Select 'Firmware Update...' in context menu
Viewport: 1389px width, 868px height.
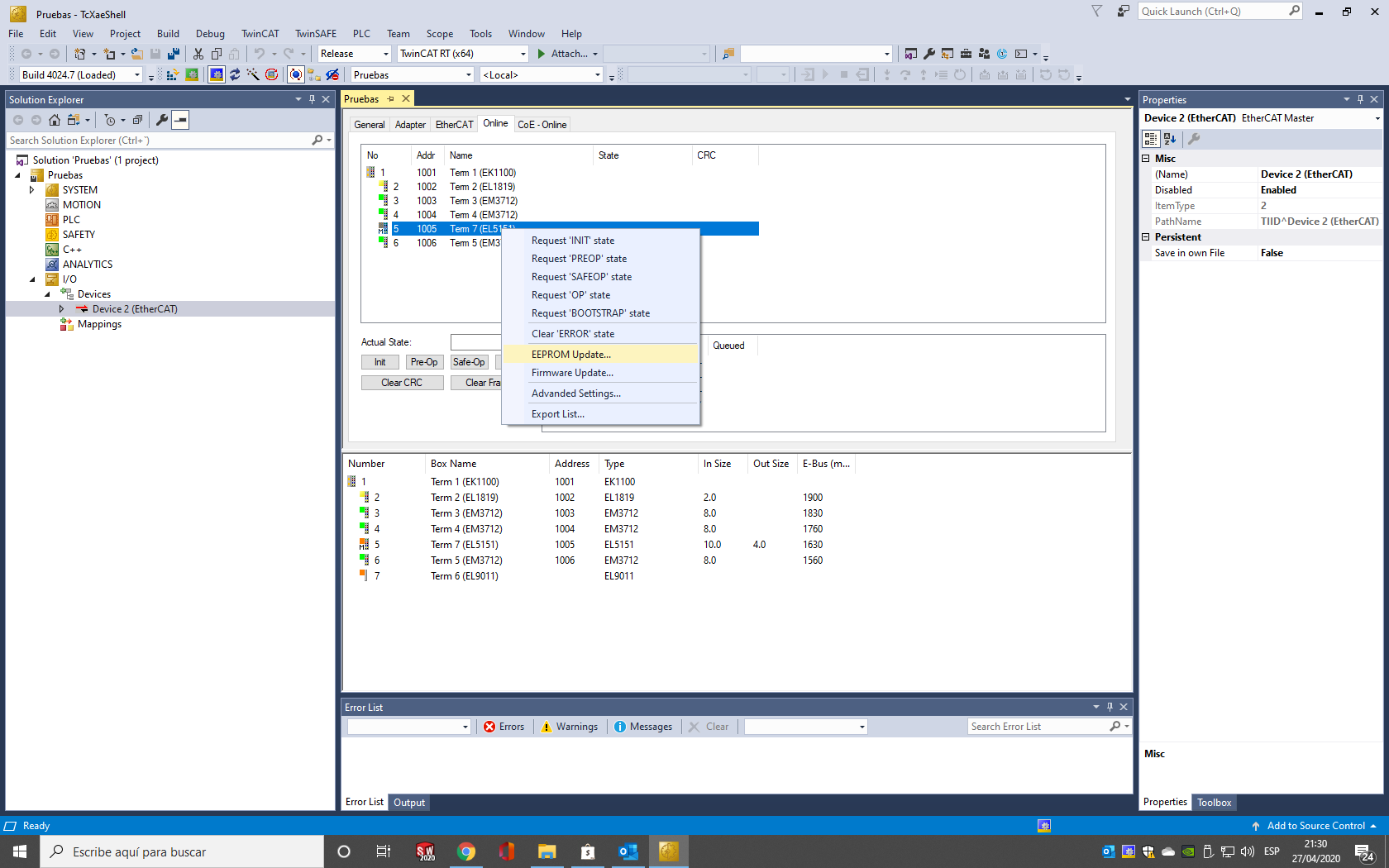(601, 373)
